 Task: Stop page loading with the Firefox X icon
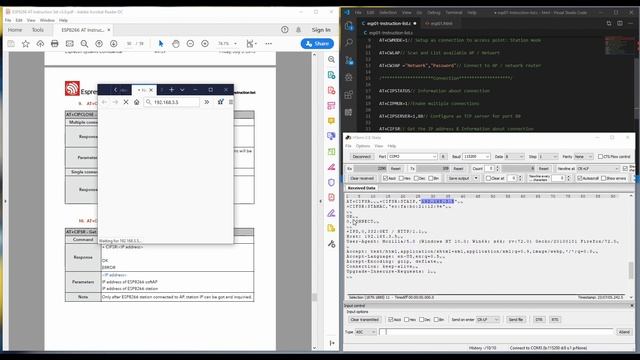tap(126, 102)
